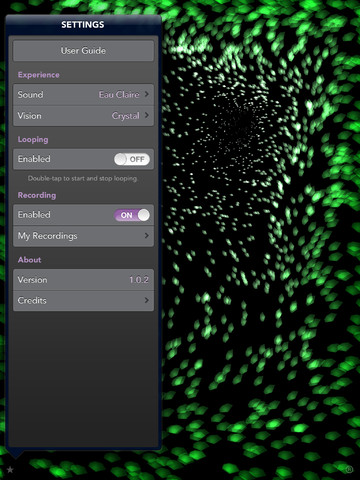Screen dimensions: 360x480
Task: Click the Credits chevron arrow
Action: (x=147, y=300)
